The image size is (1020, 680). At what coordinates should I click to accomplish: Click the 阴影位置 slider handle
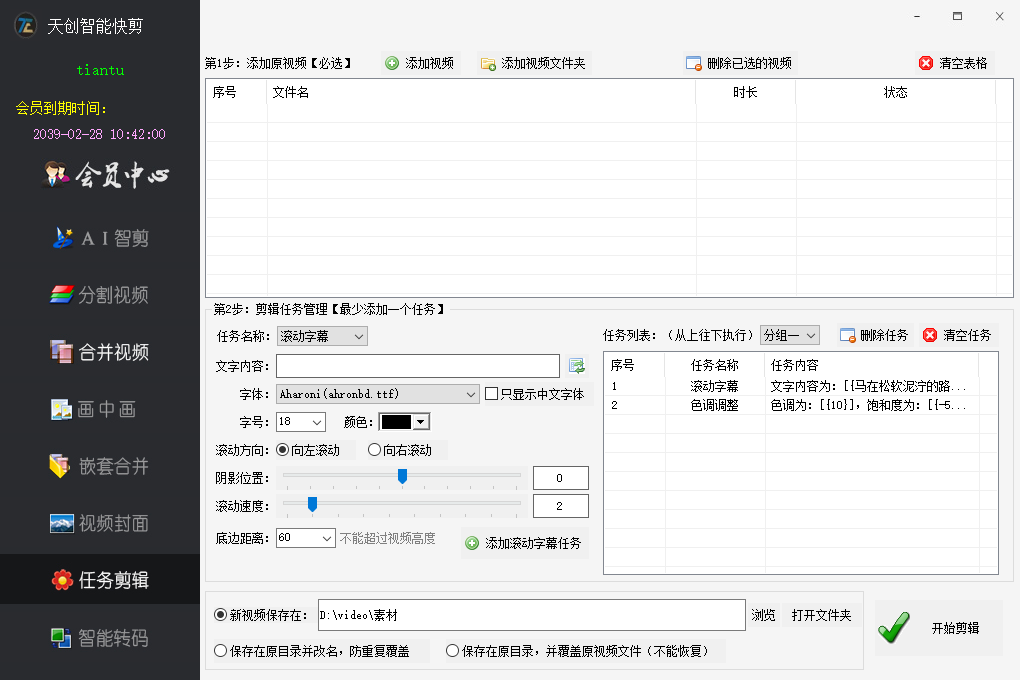point(403,476)
